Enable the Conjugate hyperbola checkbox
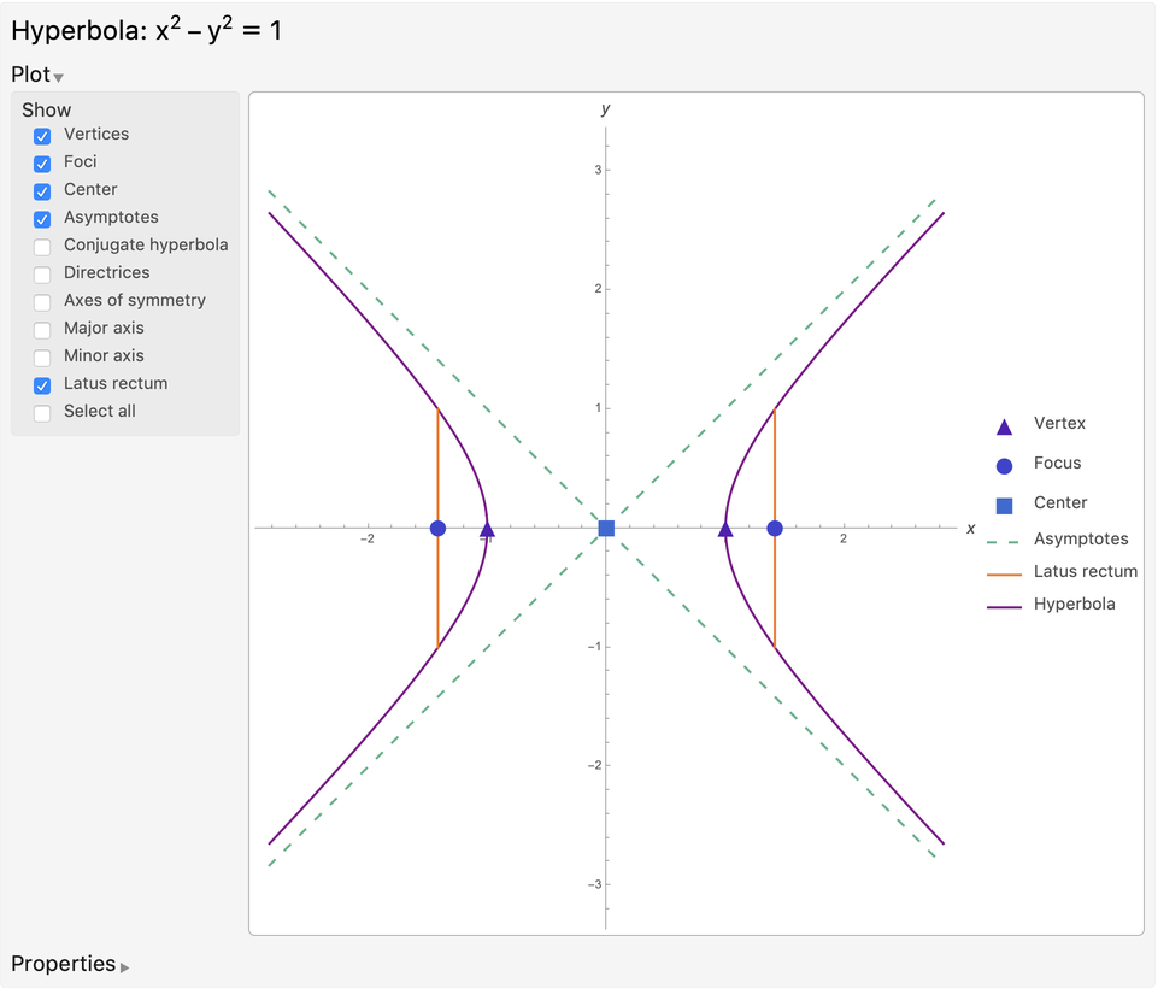This screenshot has width=1156, height=990. [x=42, y=247]
